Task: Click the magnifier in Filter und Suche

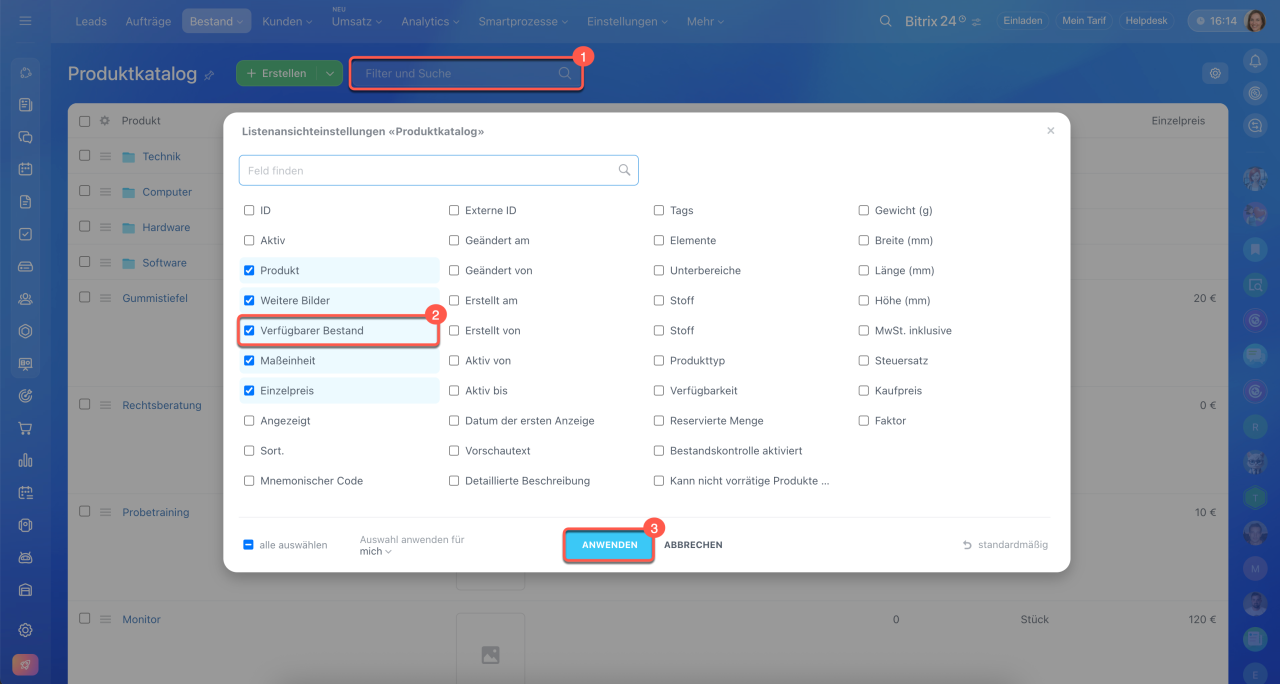Action: pos(565,73)
